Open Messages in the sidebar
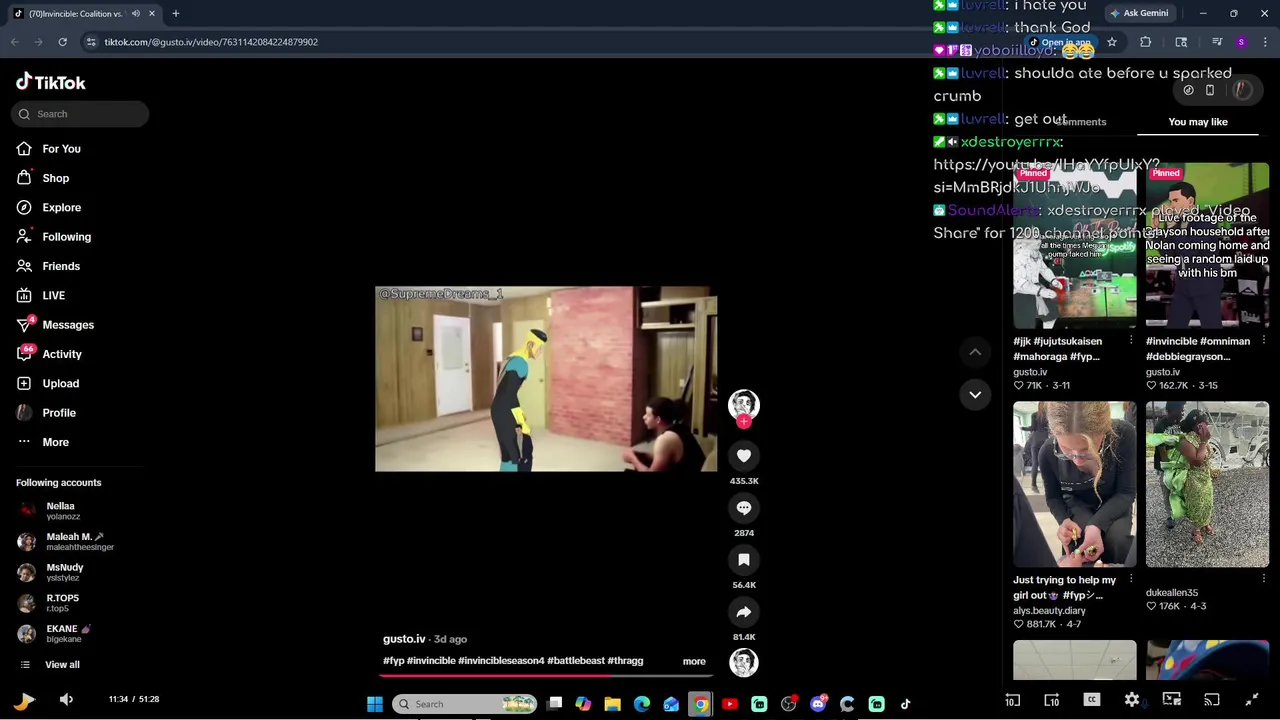Viewport: 1280px width, 720px height. [x=55, y=325]
